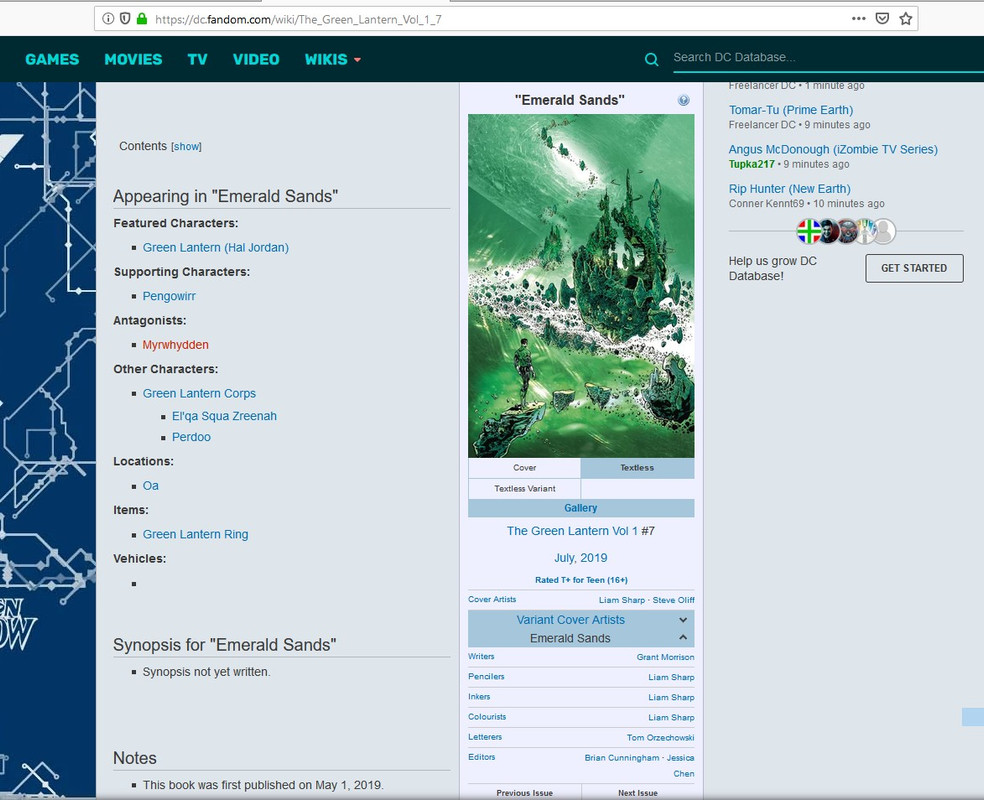Viewport: 984px width, 800px height.
Task: Open the Inkers credit label
Action: pyautogui.click(x=479, y=696)
